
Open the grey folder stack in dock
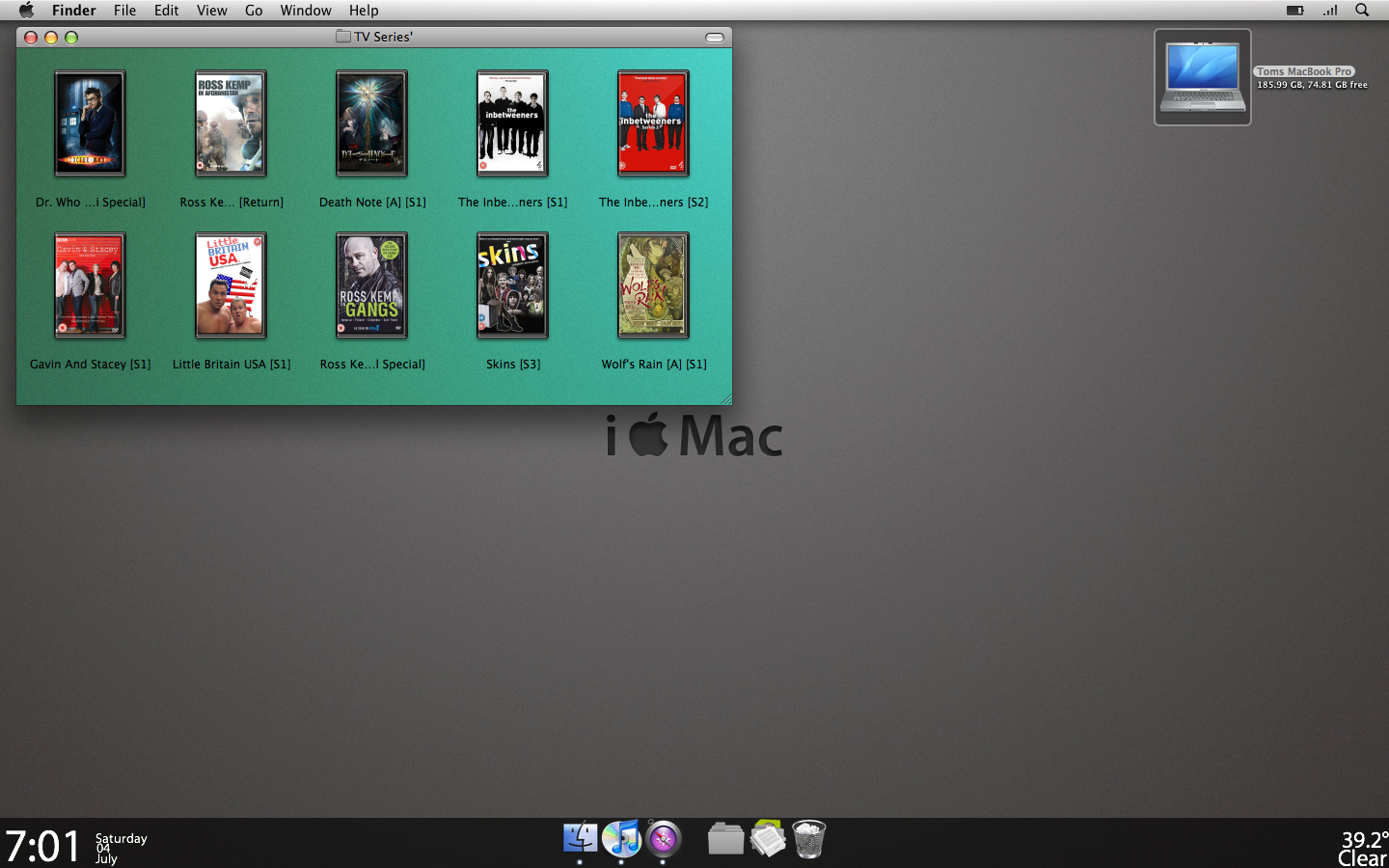coord(725,839)
